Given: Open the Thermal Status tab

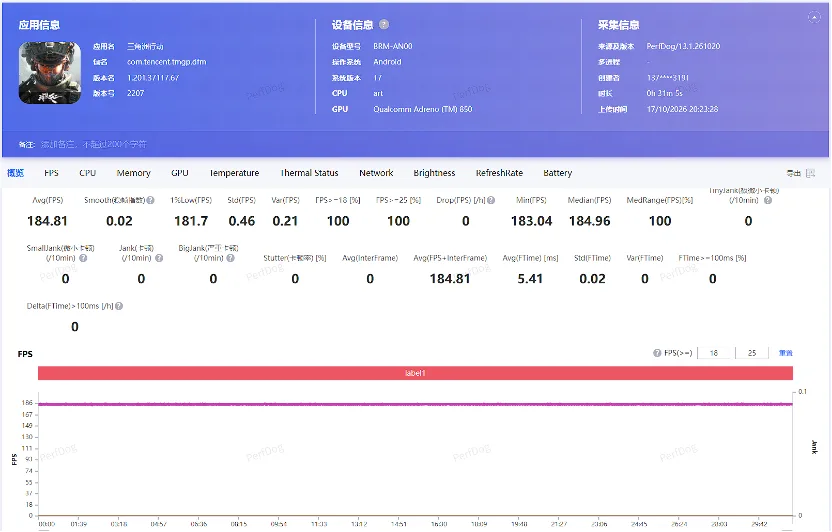Looking at the screenshot, I should tap(309, 173).
